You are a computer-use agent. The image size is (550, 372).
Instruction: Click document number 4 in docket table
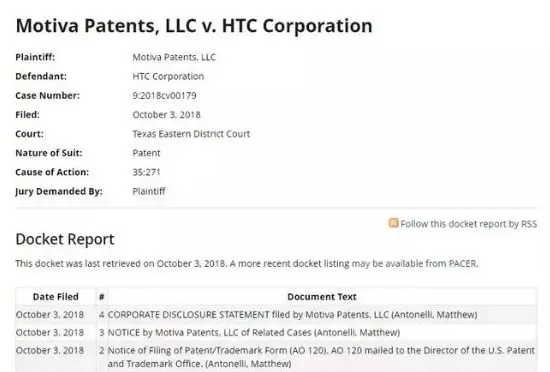(102, 314)
